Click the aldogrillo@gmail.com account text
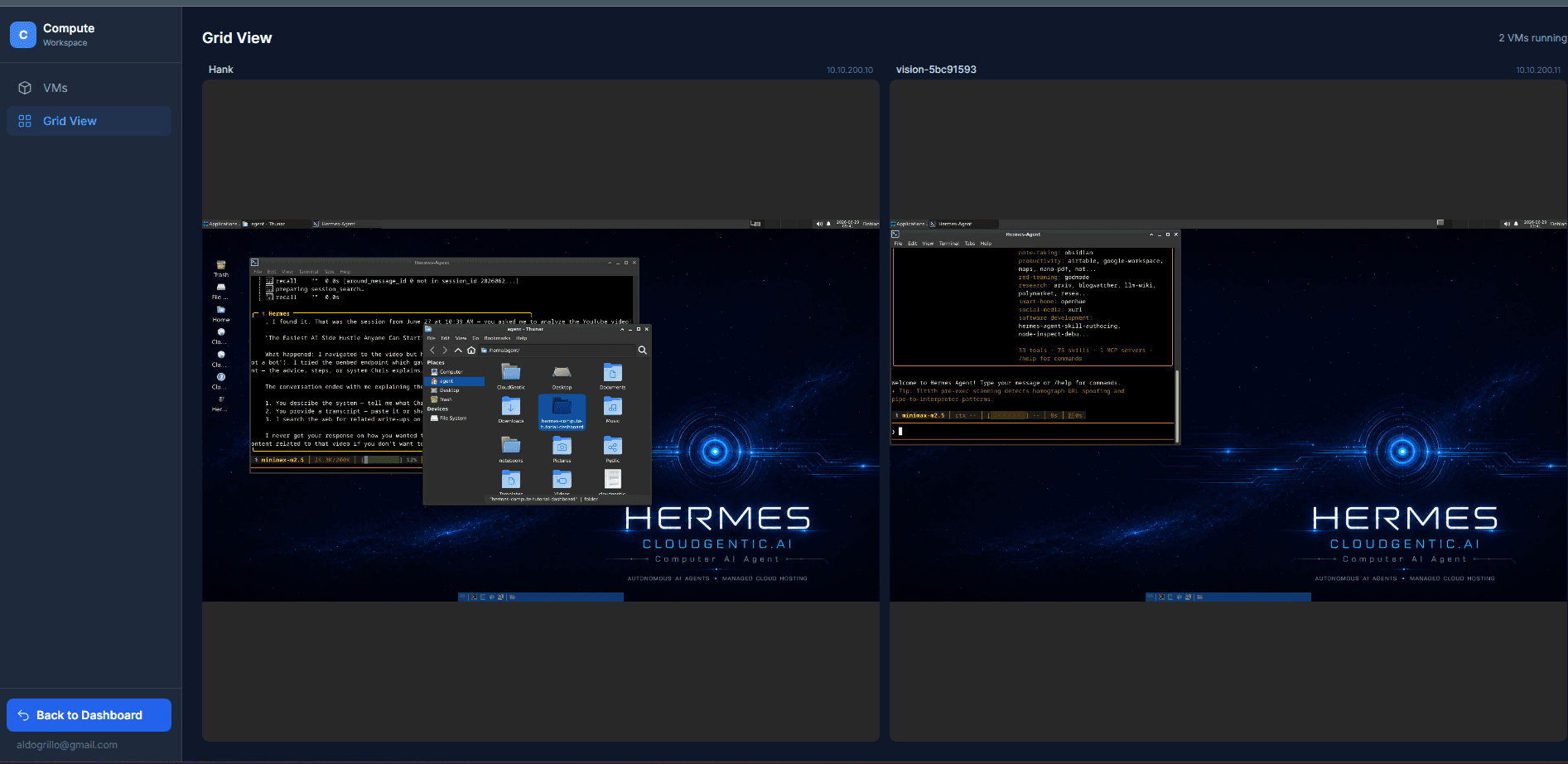 click(x=67, y=745)
